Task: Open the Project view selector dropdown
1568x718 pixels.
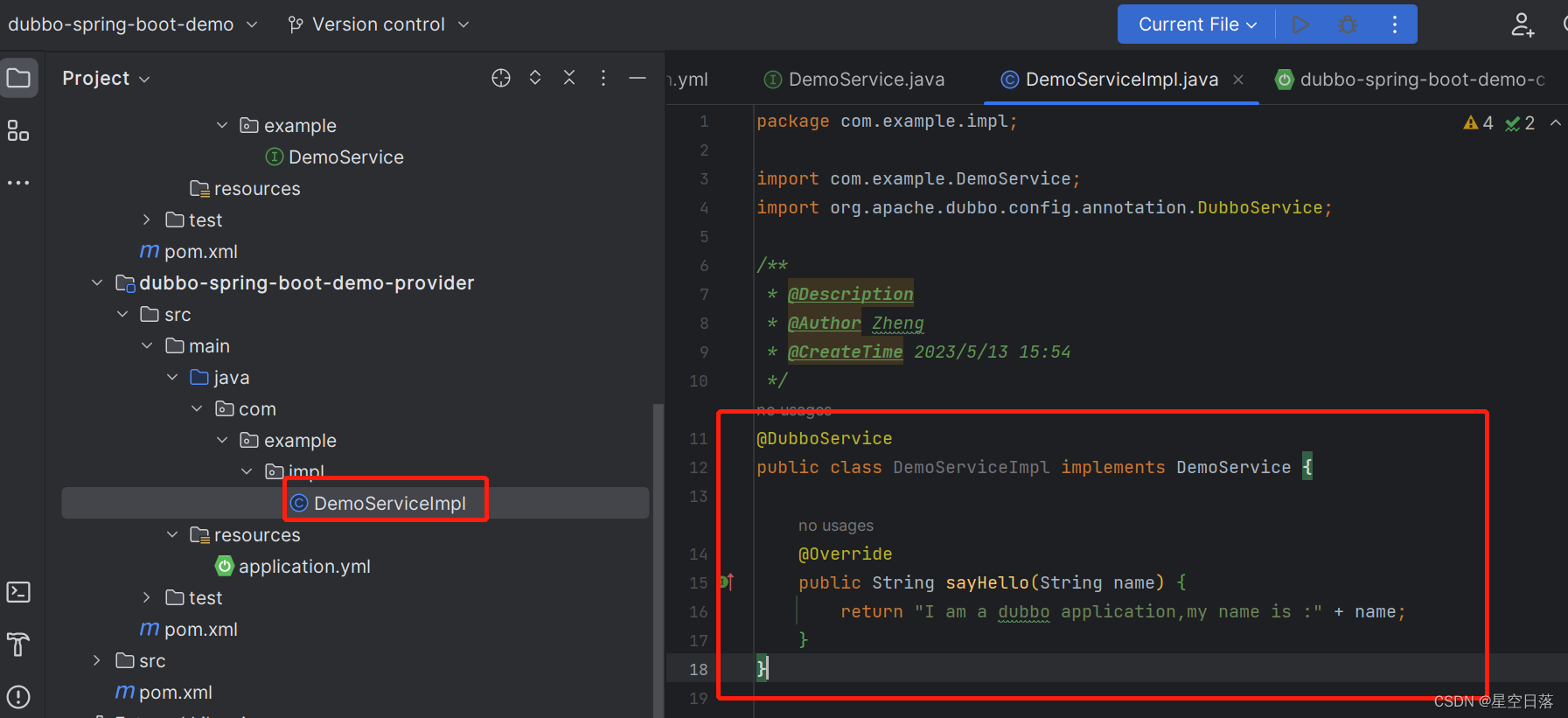Action: [x=106, y=79]
